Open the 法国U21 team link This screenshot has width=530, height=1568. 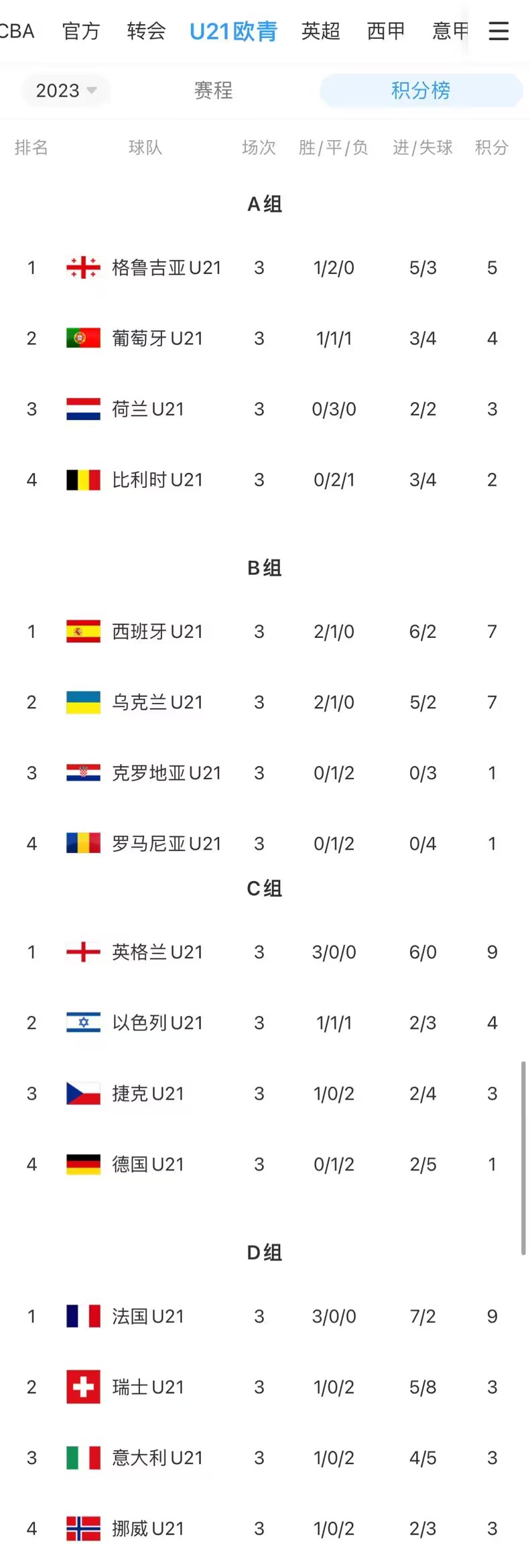(x=148, y=1317)
